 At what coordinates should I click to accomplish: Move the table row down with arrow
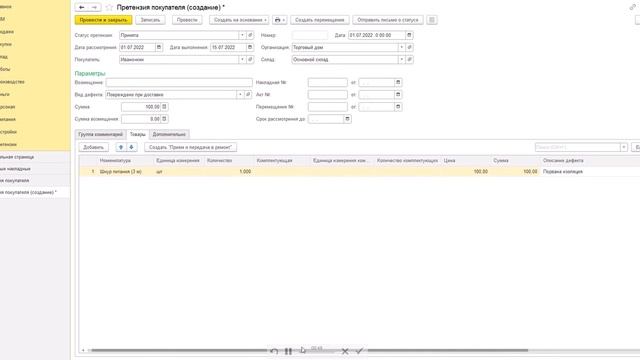point(131,147)
